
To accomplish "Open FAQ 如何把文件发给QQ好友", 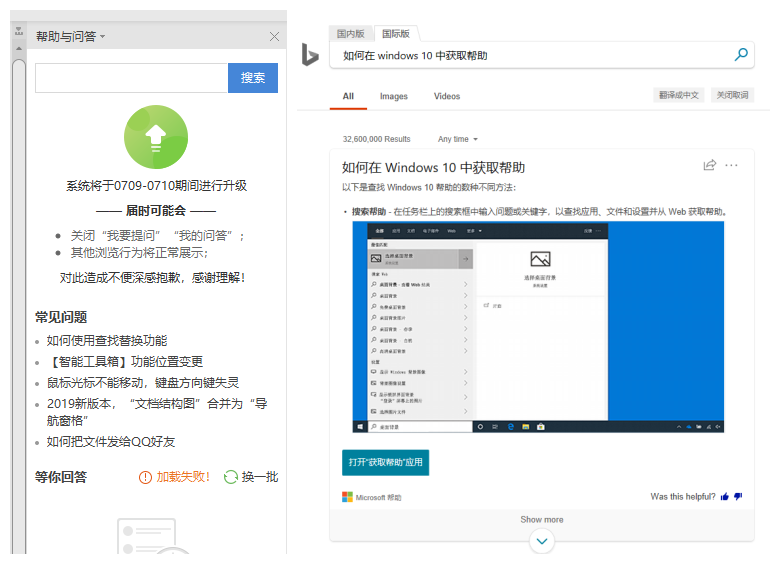I will tap(111, 442).
